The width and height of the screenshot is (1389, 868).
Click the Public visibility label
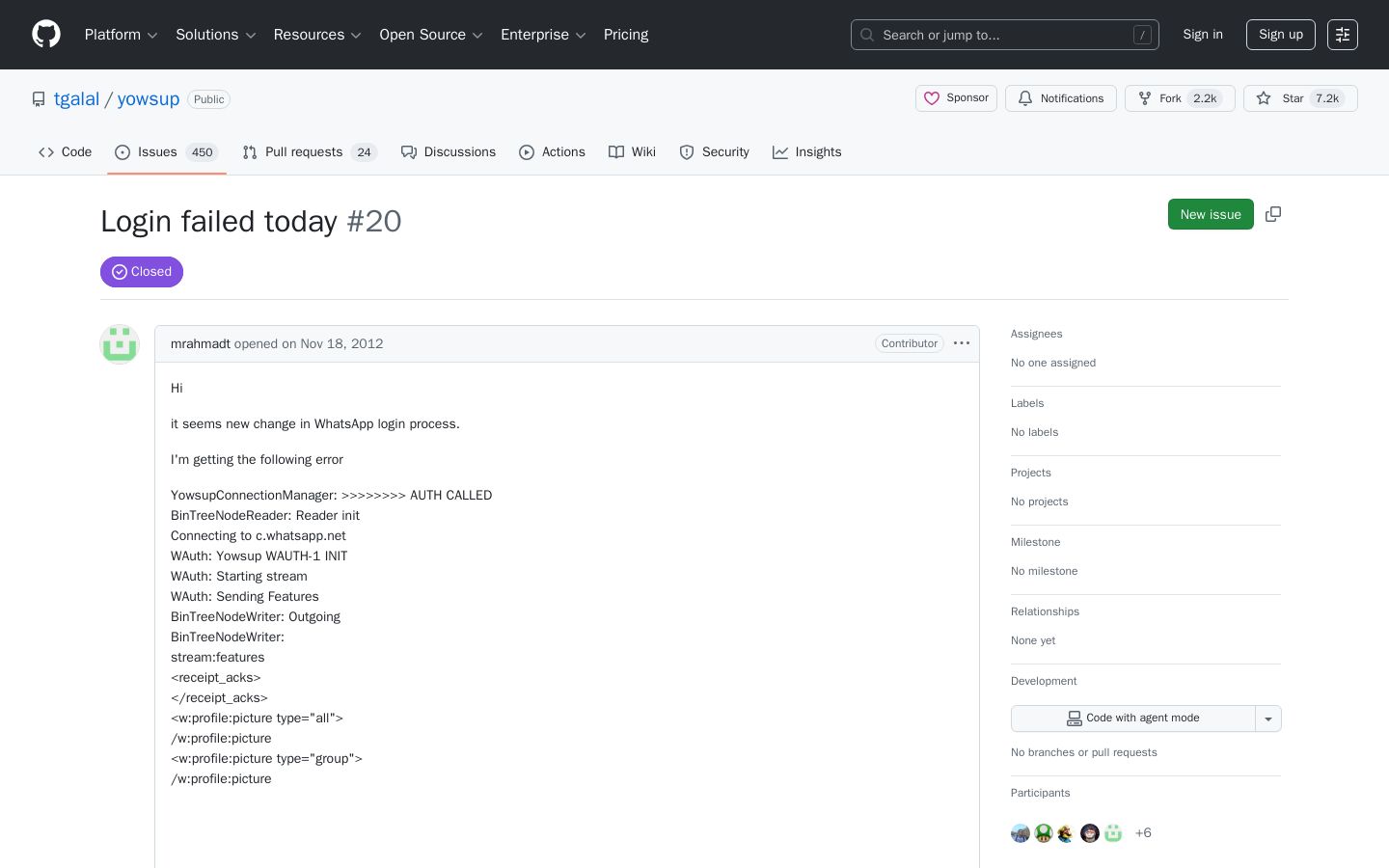(x=209, y=99)
